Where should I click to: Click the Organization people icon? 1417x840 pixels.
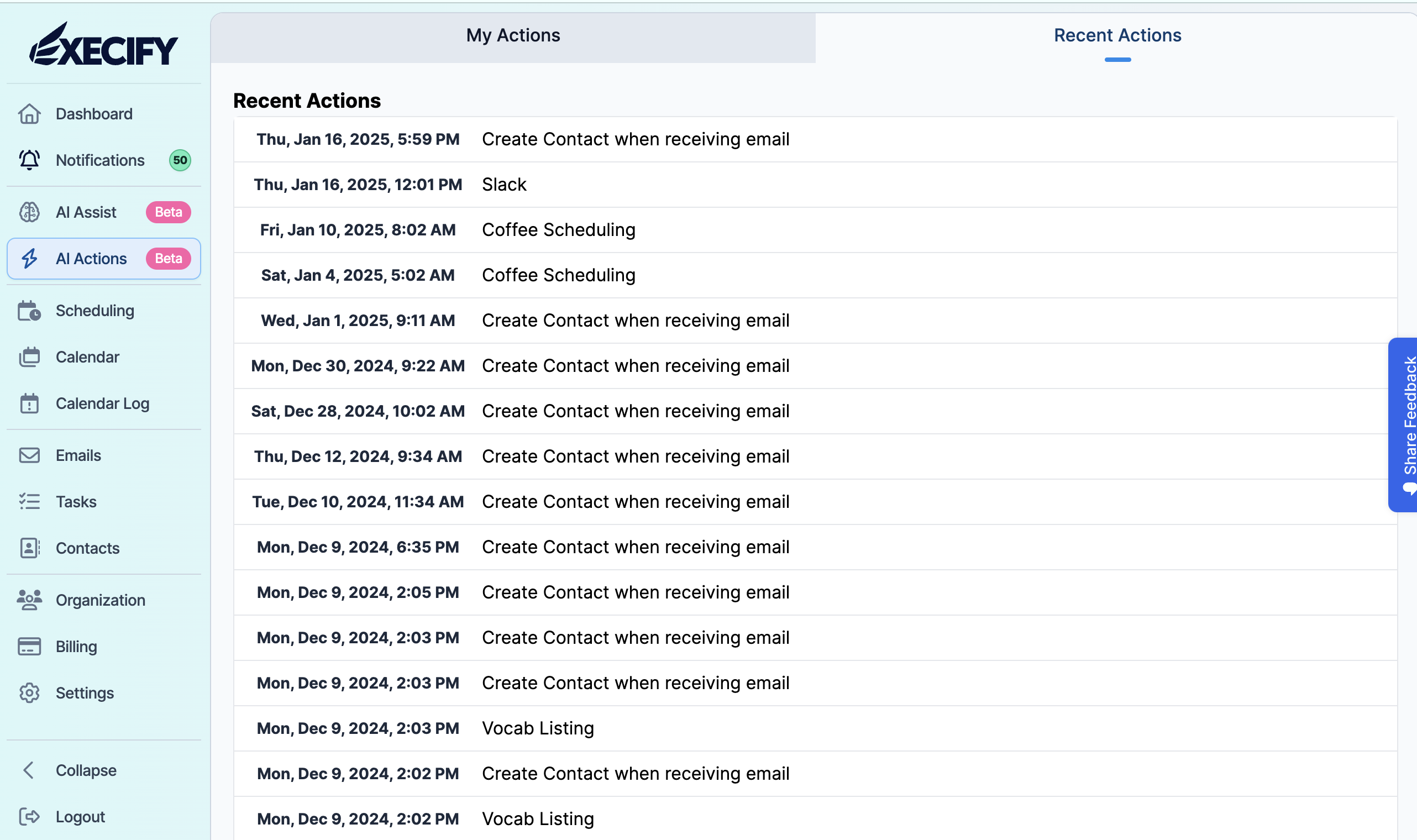[29, 600]
